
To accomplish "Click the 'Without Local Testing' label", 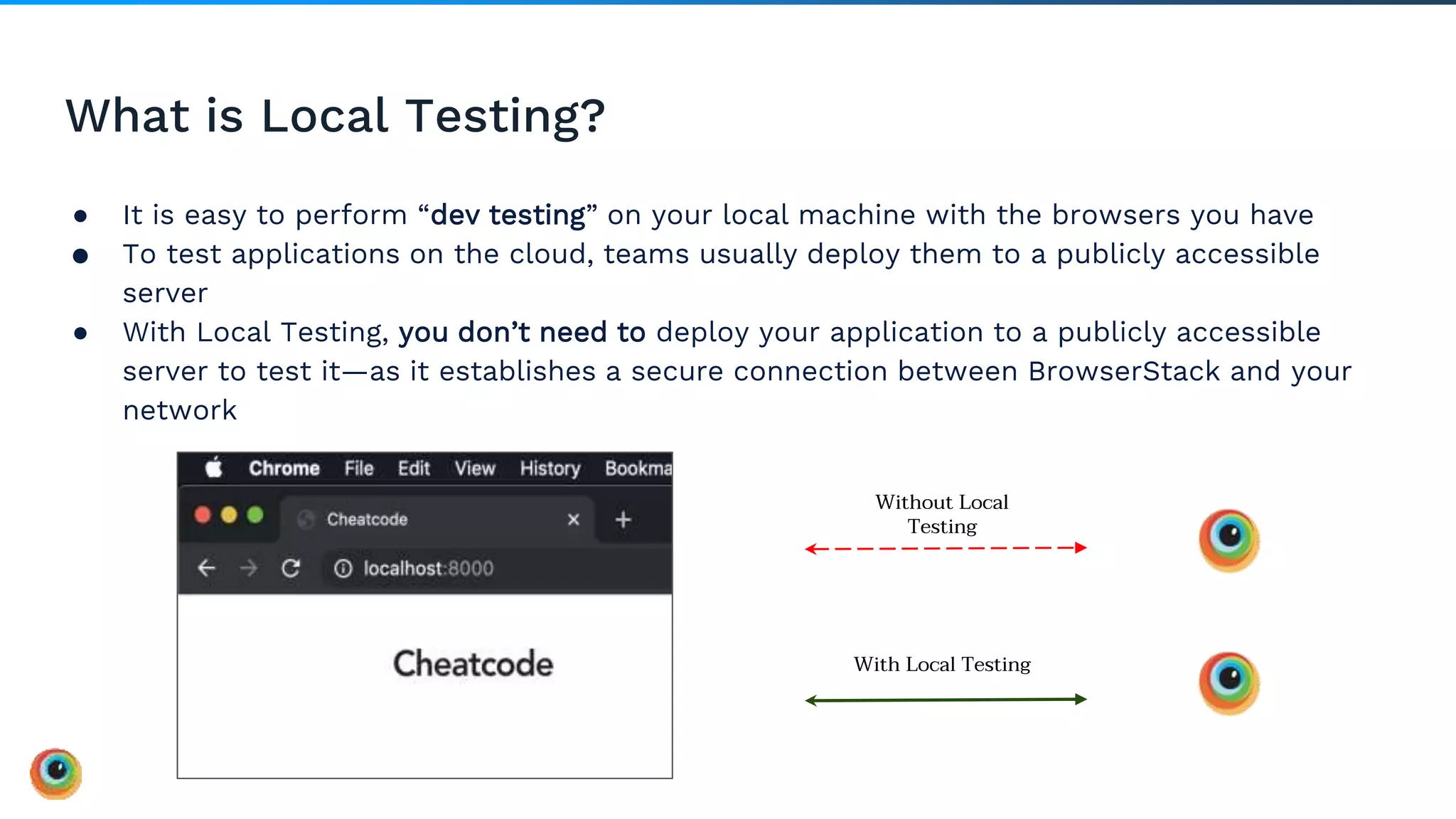I will (x=942, y=514).
